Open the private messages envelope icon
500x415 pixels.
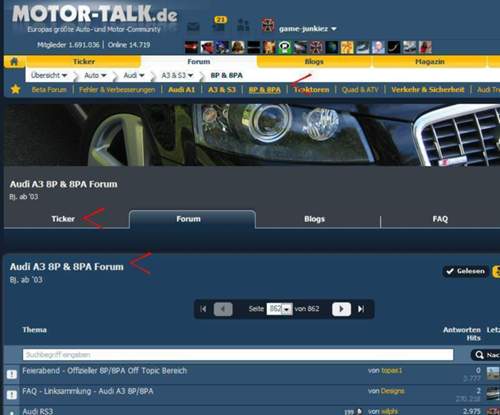click(x=193, y=26)
